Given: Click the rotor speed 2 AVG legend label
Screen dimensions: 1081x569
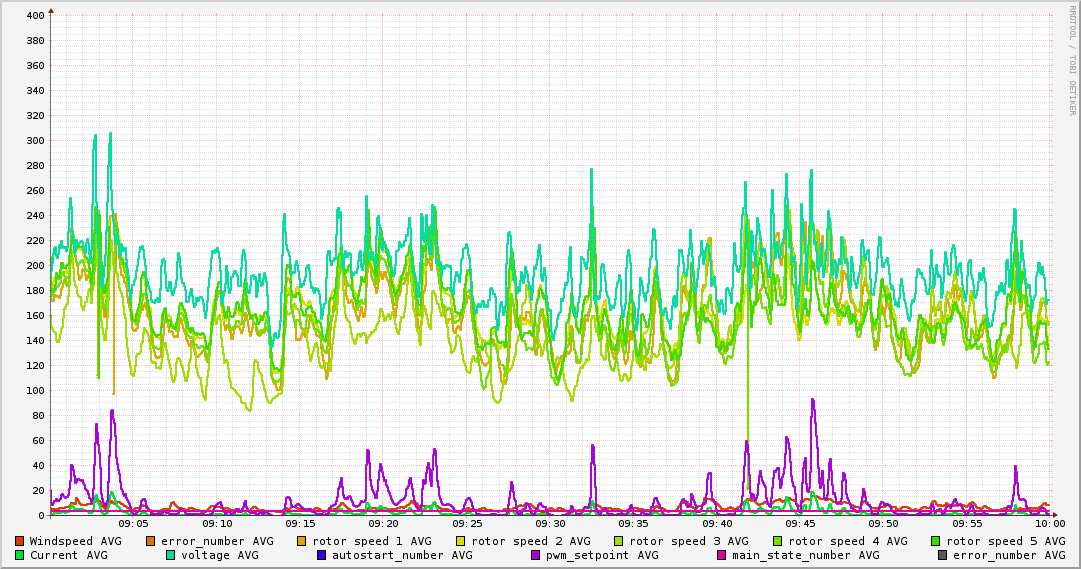Looking at the screenshot, I should tap(530, 541).
